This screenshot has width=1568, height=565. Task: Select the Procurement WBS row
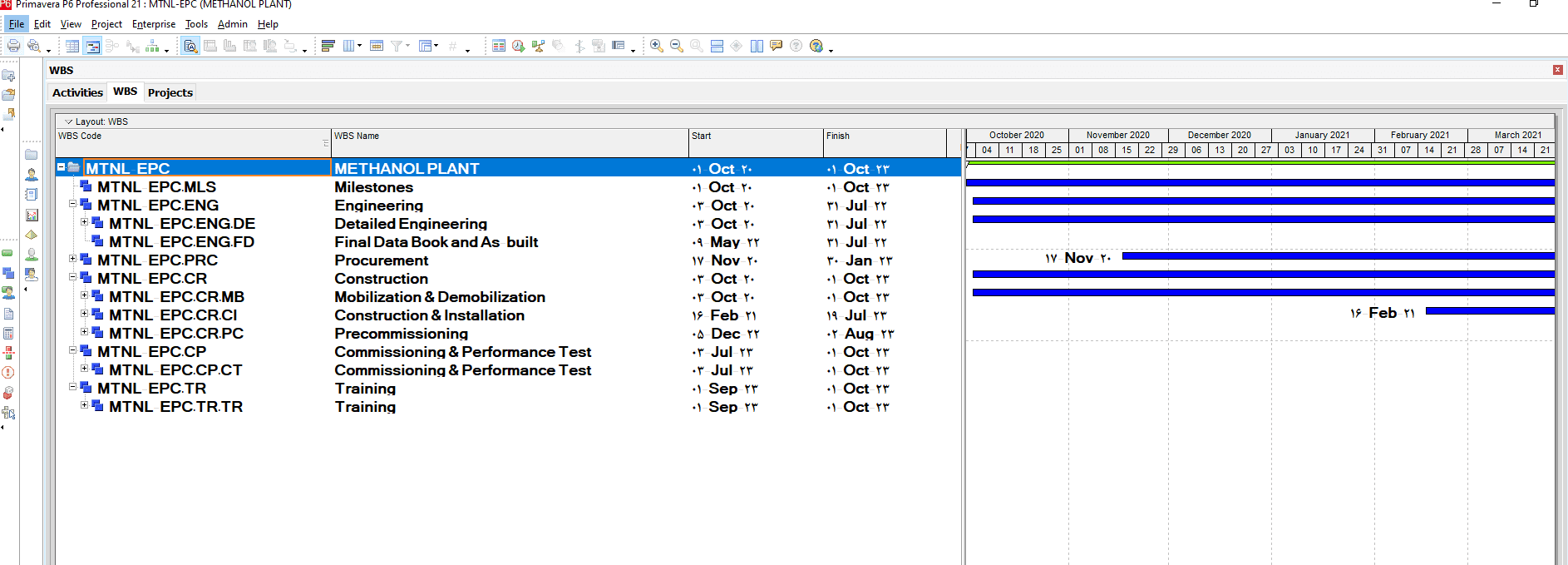[508, 260]
